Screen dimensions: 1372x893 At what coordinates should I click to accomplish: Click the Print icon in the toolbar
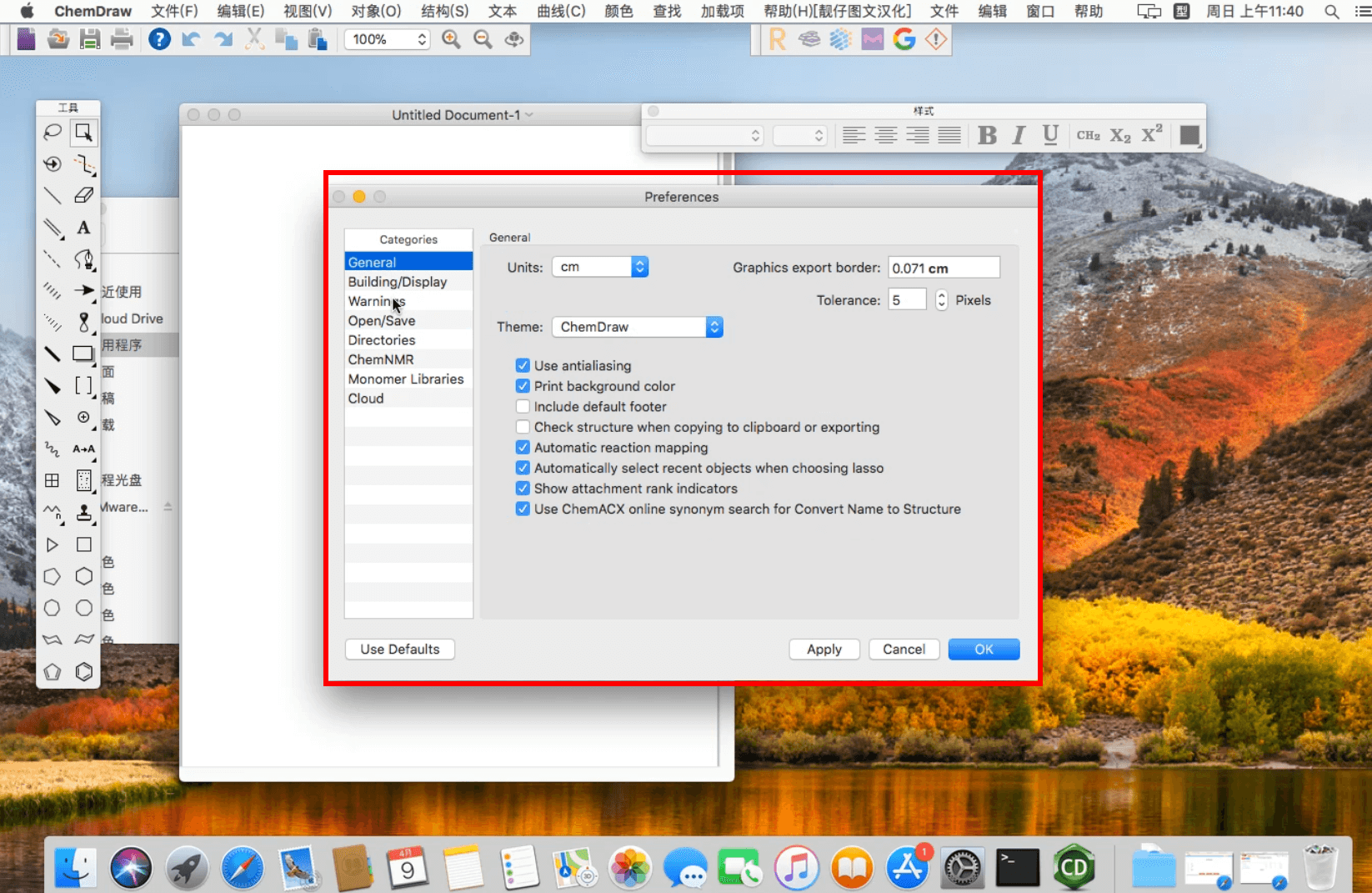click(x=122, y=39)
